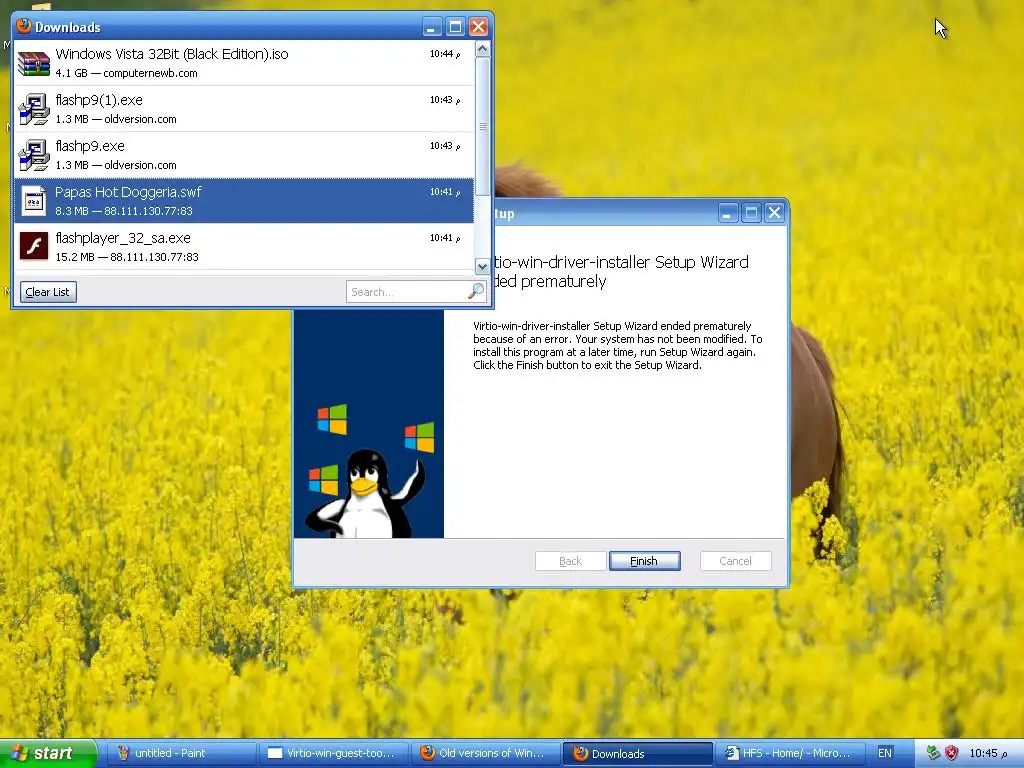
Task: Select the Windows Vista 32Bit (Black Edition).iso row
Action: pyautogui.click(x=244, y=63)
